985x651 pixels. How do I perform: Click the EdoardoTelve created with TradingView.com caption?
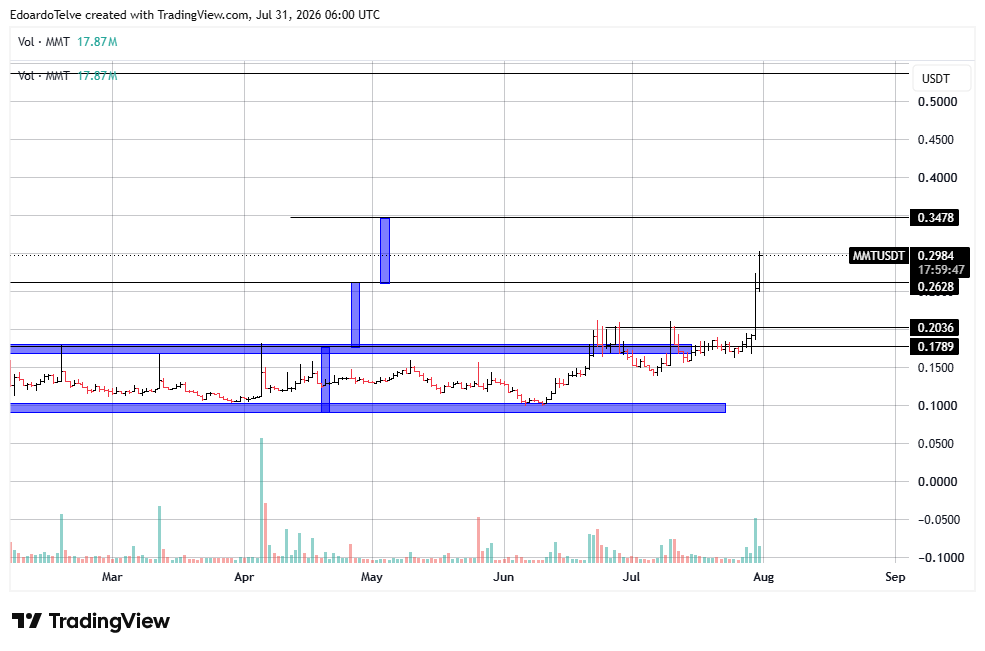[x=195, y=14]
